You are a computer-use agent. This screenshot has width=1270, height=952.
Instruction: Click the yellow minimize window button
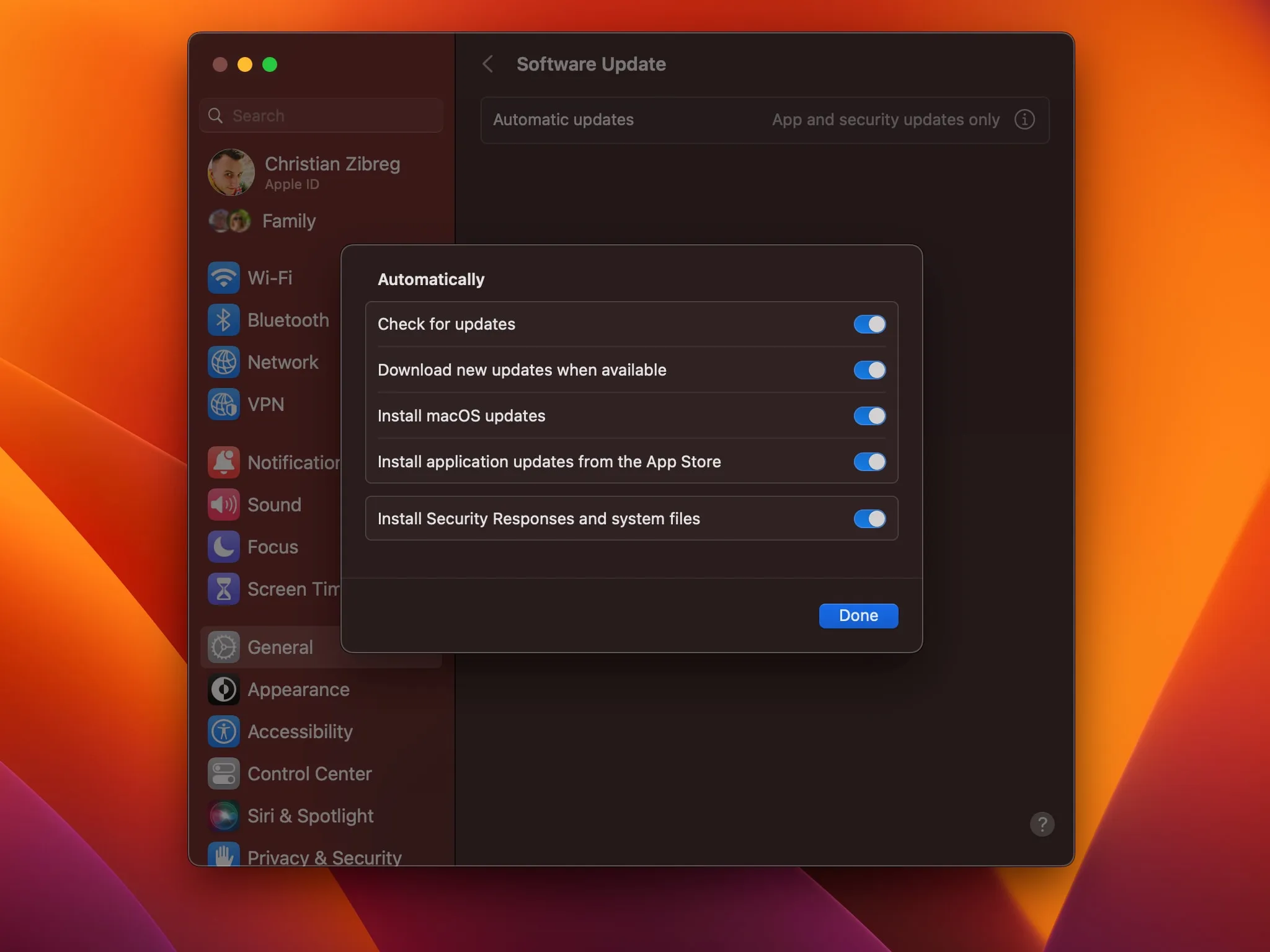245,64
